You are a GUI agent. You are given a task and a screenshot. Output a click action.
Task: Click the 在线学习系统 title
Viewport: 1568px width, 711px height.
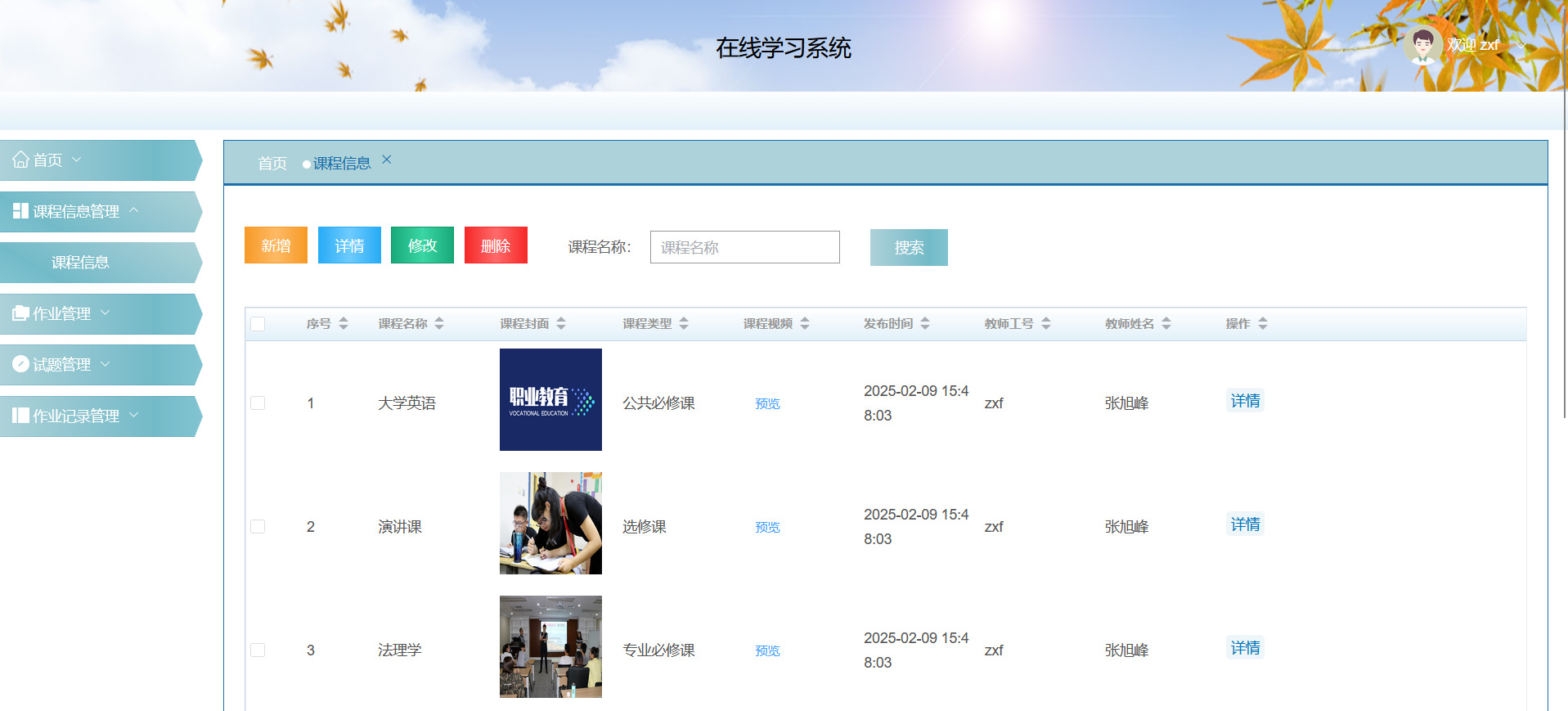pos(784,47)
